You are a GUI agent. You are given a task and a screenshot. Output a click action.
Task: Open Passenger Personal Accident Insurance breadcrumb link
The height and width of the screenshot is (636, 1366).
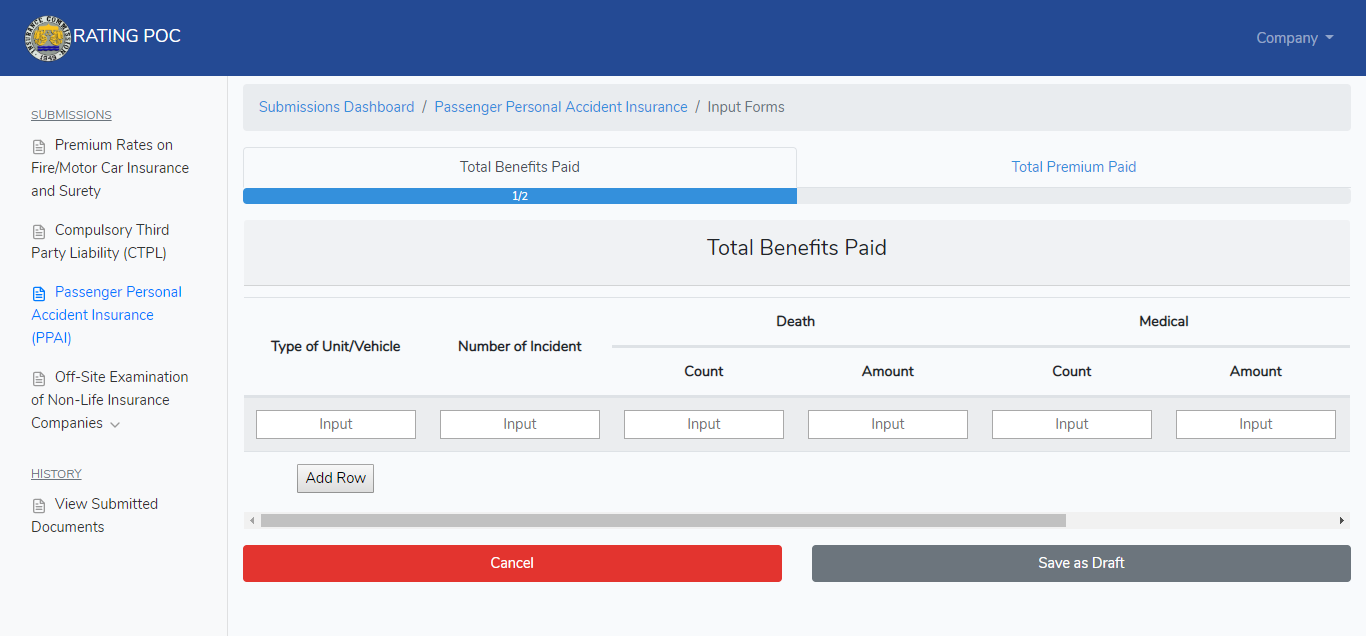pos(561,107)
